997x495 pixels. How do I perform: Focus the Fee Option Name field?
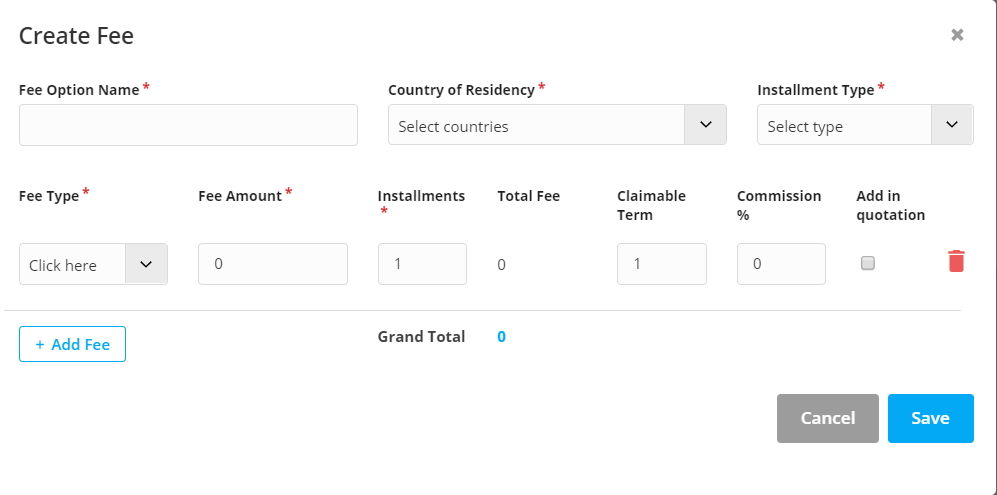tap(188, 125)
